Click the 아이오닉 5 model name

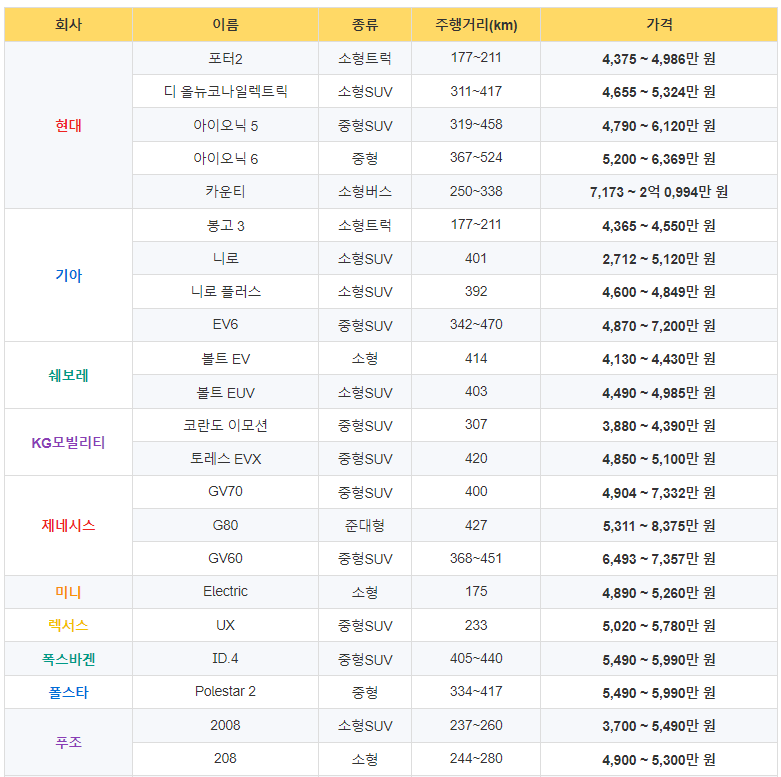pyautogui.click(x=225, y=126)
